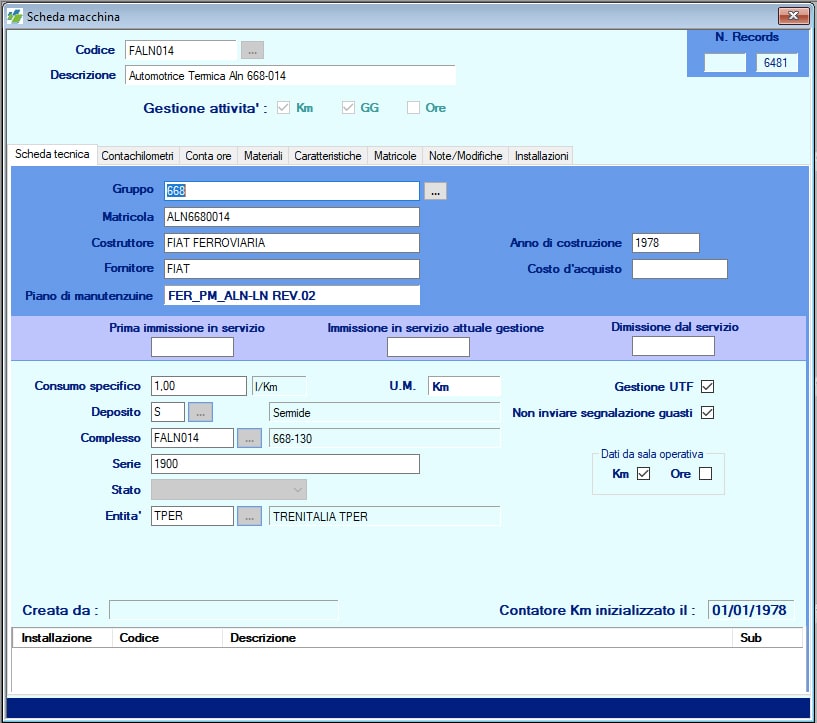
Task: Toggle the Gestione UTF checkbox
Action: (x=707, y=387)
